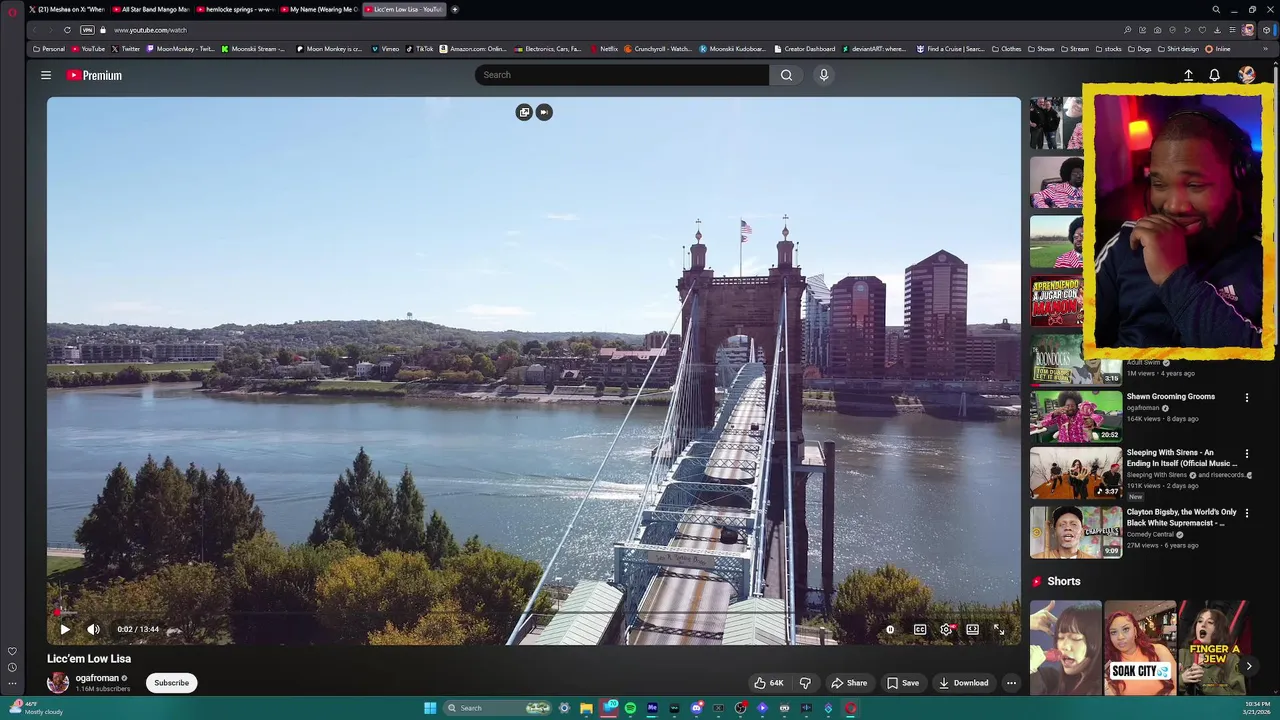
Task: Open Spotify from the taskbar
Action: pyautogui.click(x=630, y=708)
